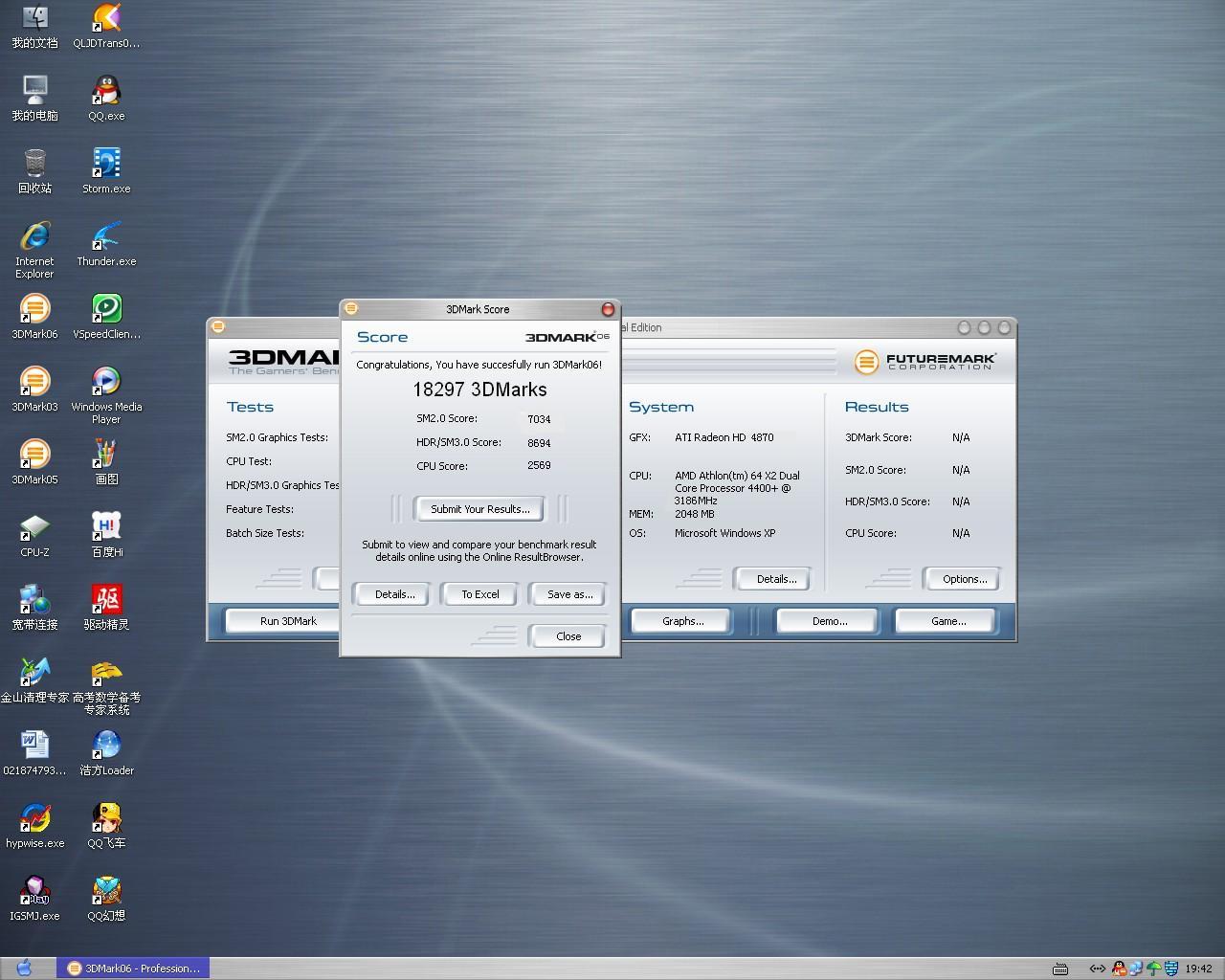Open Internet Explorer desktop icon
Viewport: 1225px width, 980px height.
(34, 250)
